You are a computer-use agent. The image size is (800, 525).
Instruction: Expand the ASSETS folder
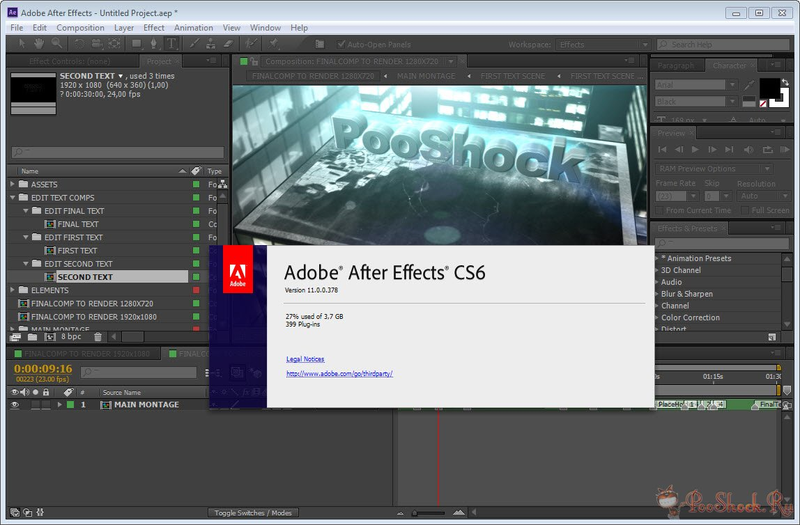click(x=13, y=184)
